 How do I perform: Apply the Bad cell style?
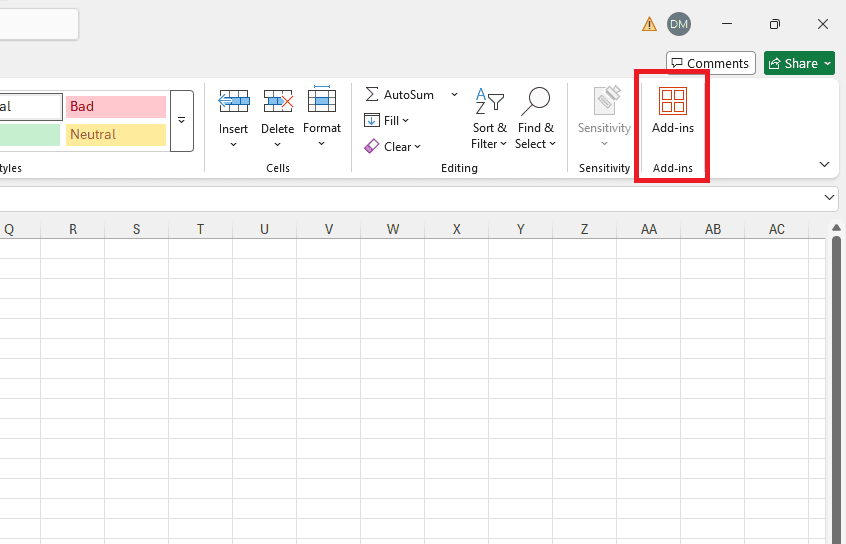pyautogui.click(x=116, y=106)
